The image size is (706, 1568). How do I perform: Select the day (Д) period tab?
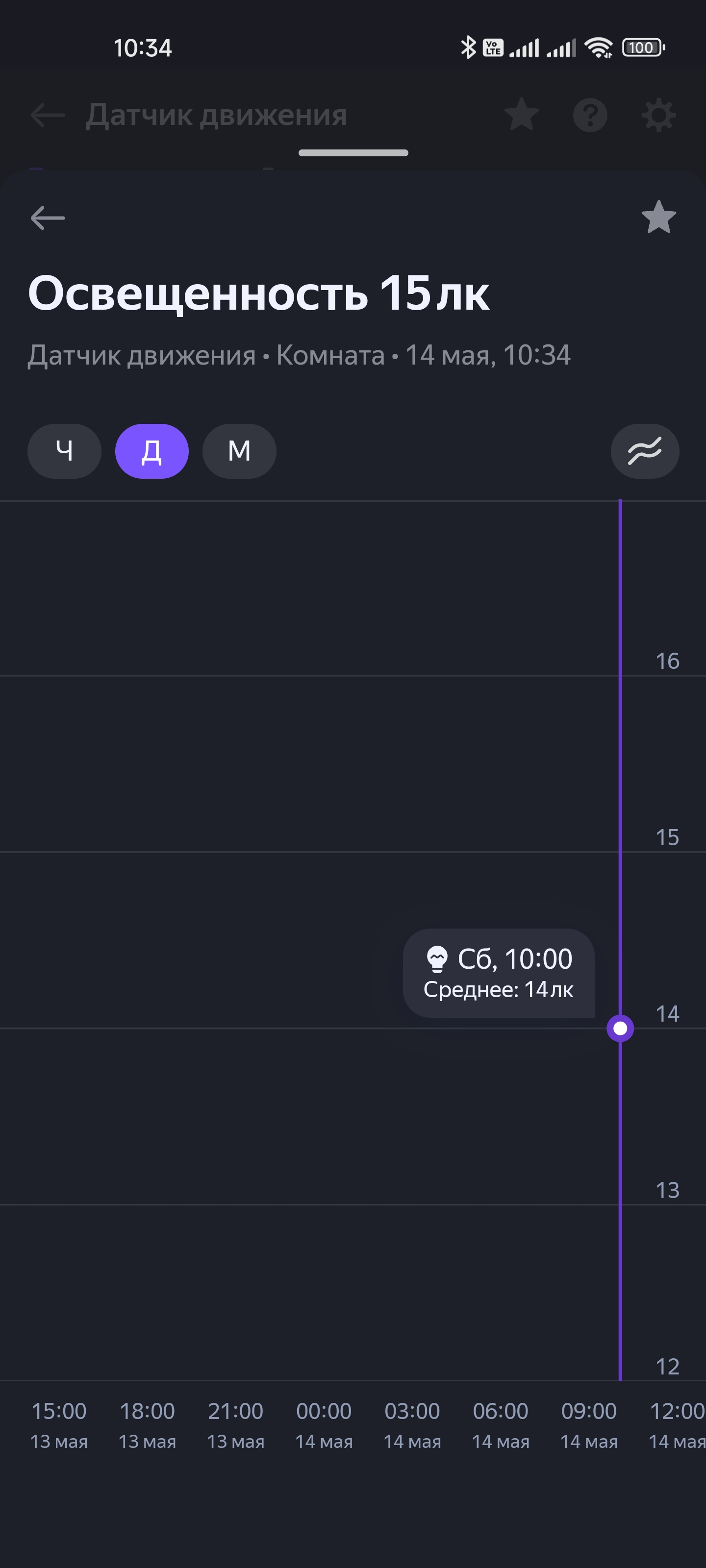[x=151, y=451]
